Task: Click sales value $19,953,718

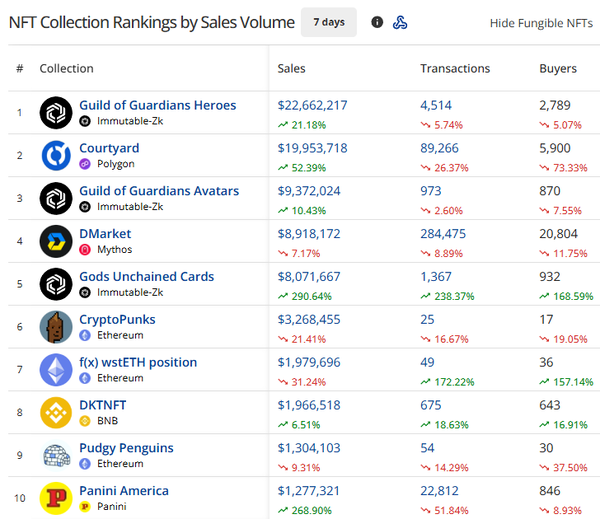Action: 312,148
